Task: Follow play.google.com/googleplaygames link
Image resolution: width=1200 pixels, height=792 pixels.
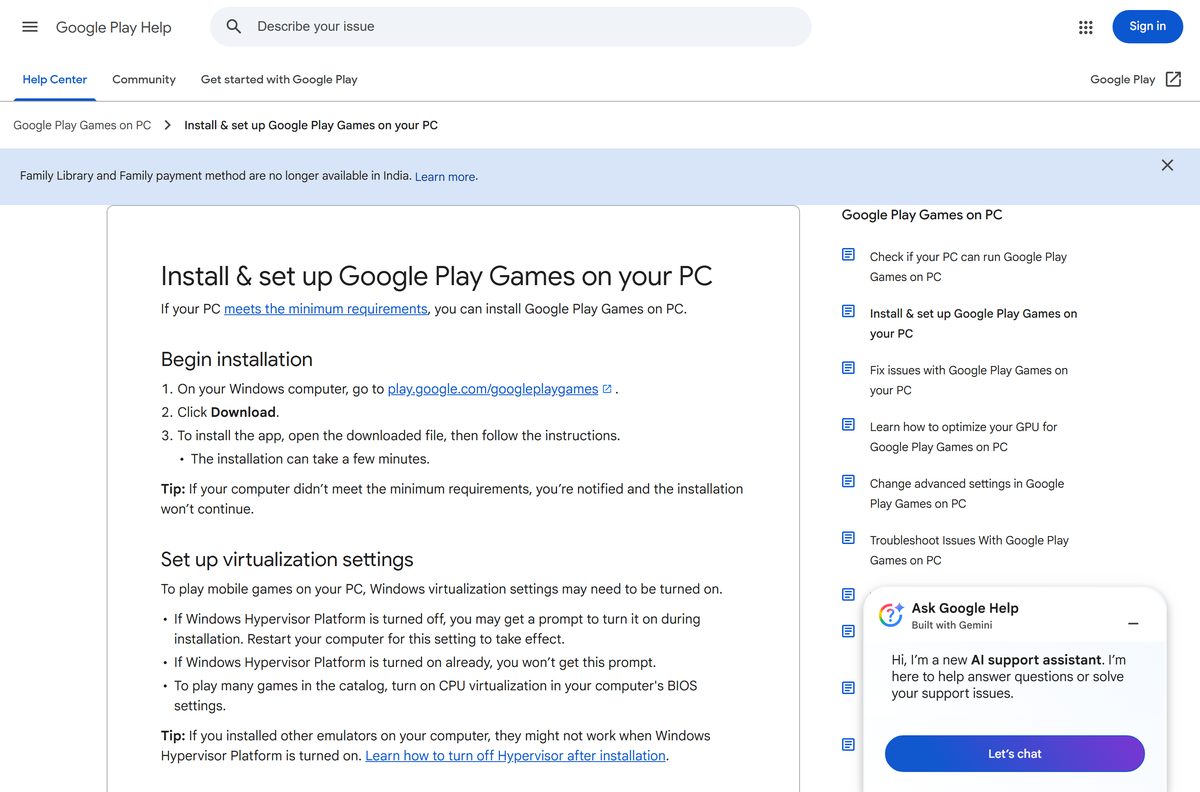Action: click(x=493, y=389)
